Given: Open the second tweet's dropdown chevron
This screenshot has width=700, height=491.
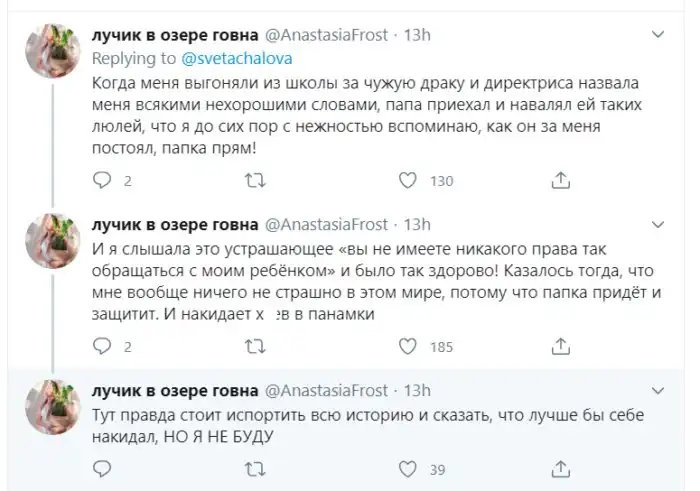Looking at the screenshot, I should (657, 222).
